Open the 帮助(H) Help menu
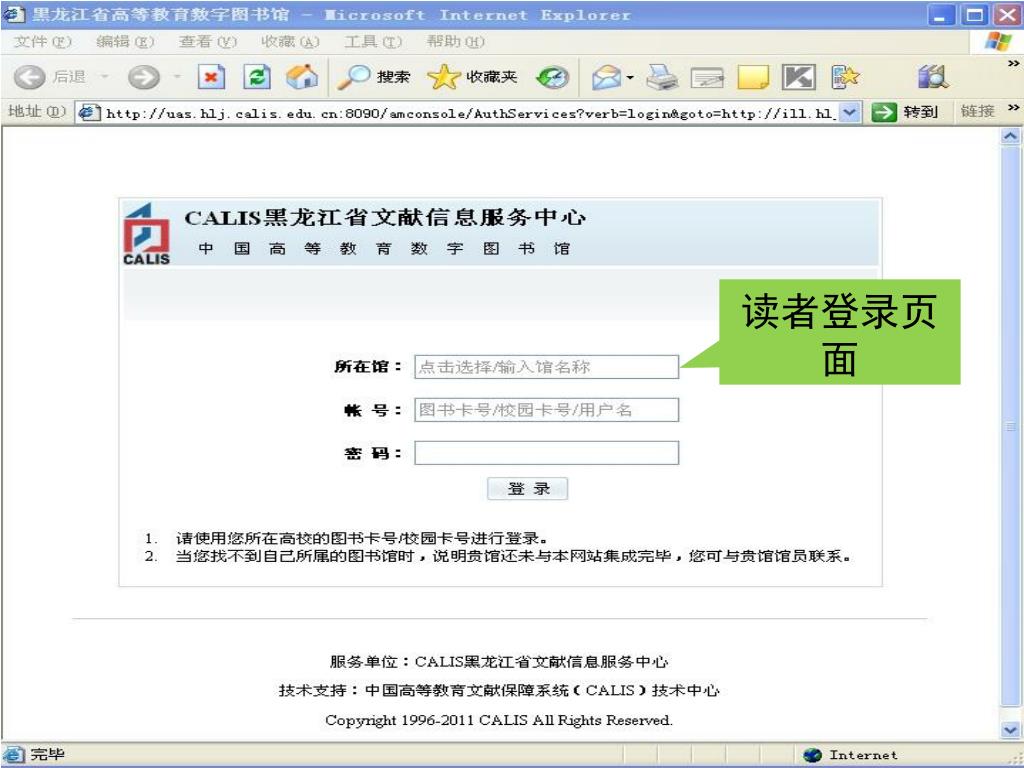Image resolution: width=1024 pixels, height=768 pixels. tap(456, 42)
